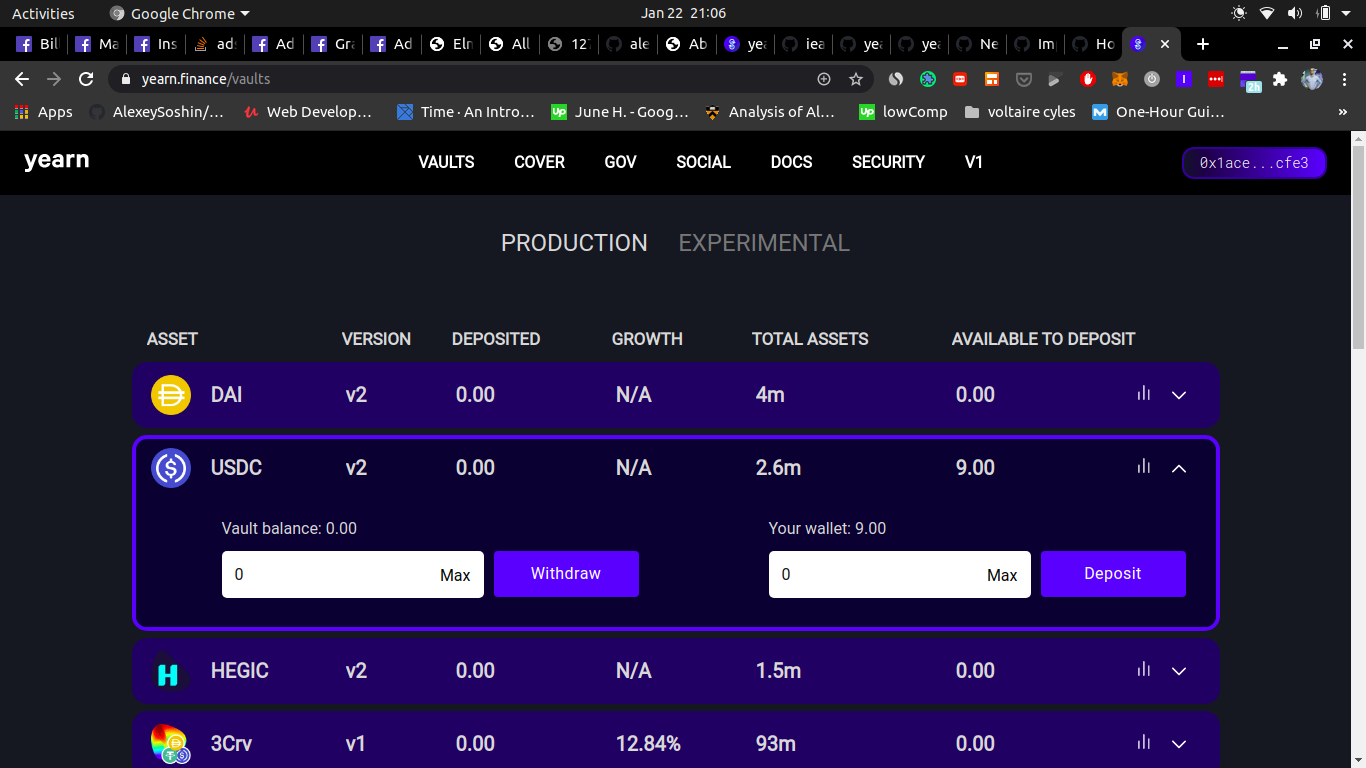Click the 3Crv token logo
The image size is (1366, 768).
171,744
